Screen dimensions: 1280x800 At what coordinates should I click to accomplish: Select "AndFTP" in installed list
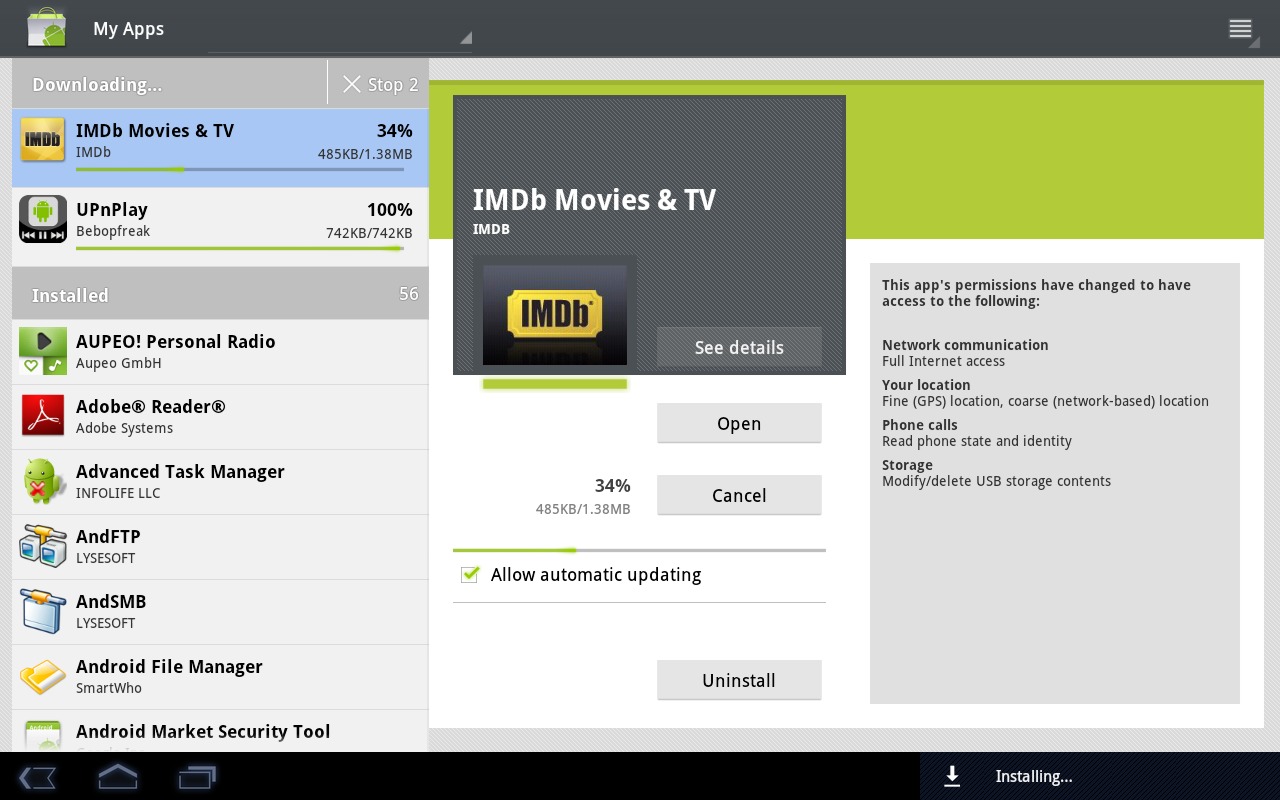pyautogui.click(x=108, y=536)
